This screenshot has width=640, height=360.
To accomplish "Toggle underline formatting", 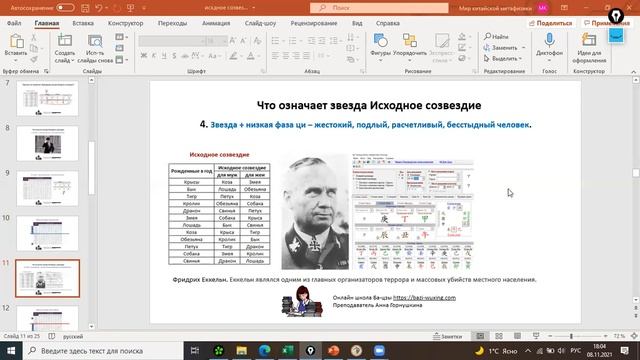I will click(x=164, y=56).
